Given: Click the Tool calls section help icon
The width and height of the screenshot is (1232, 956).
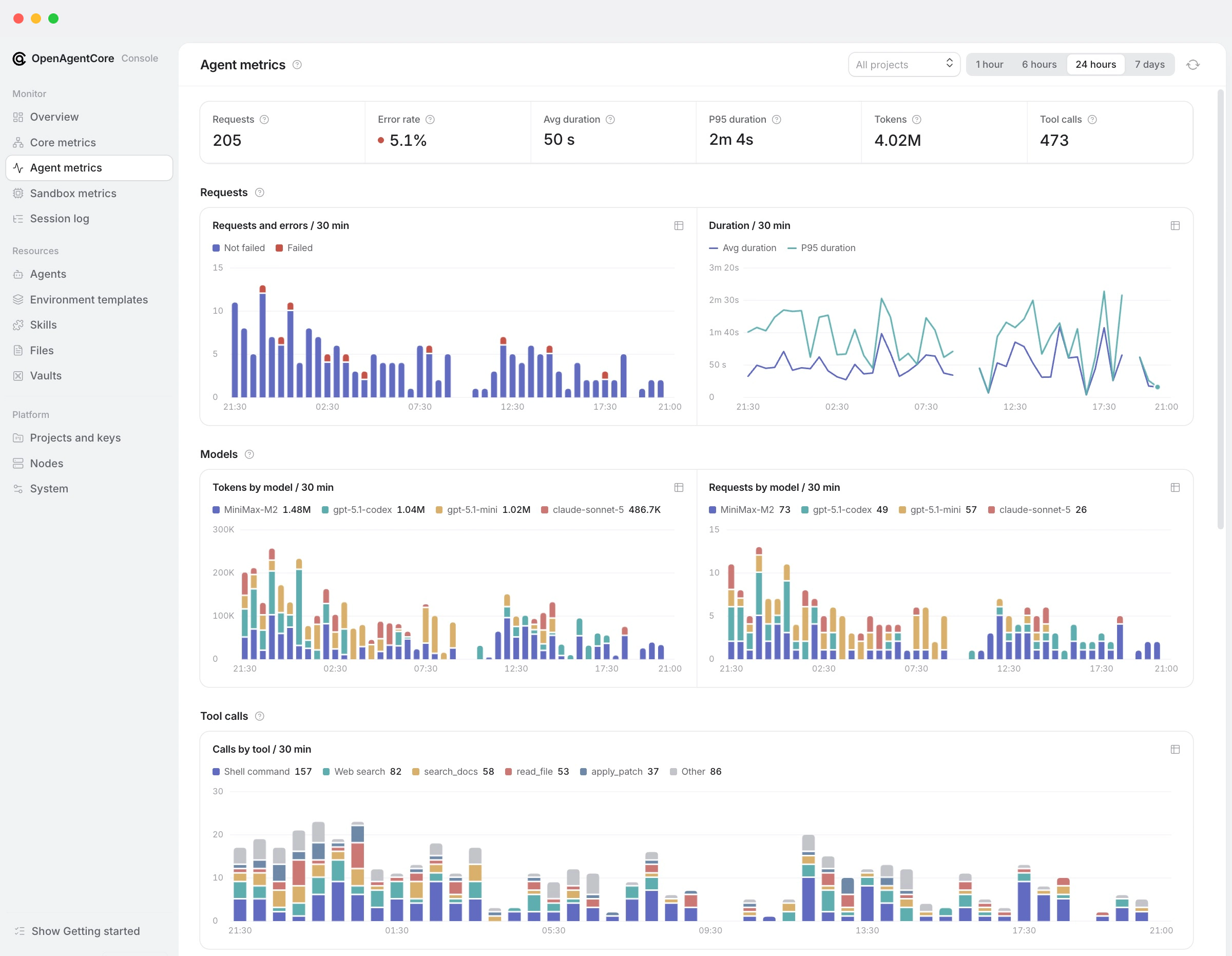Looking at the screenshot, I should (x=259, y=716).
